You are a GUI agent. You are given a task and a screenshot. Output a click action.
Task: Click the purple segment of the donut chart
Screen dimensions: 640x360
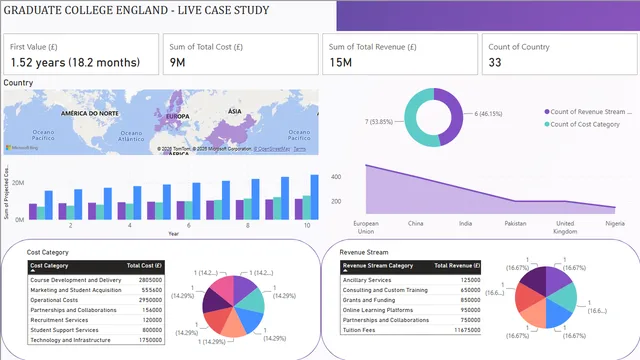[x=456, y=116]
